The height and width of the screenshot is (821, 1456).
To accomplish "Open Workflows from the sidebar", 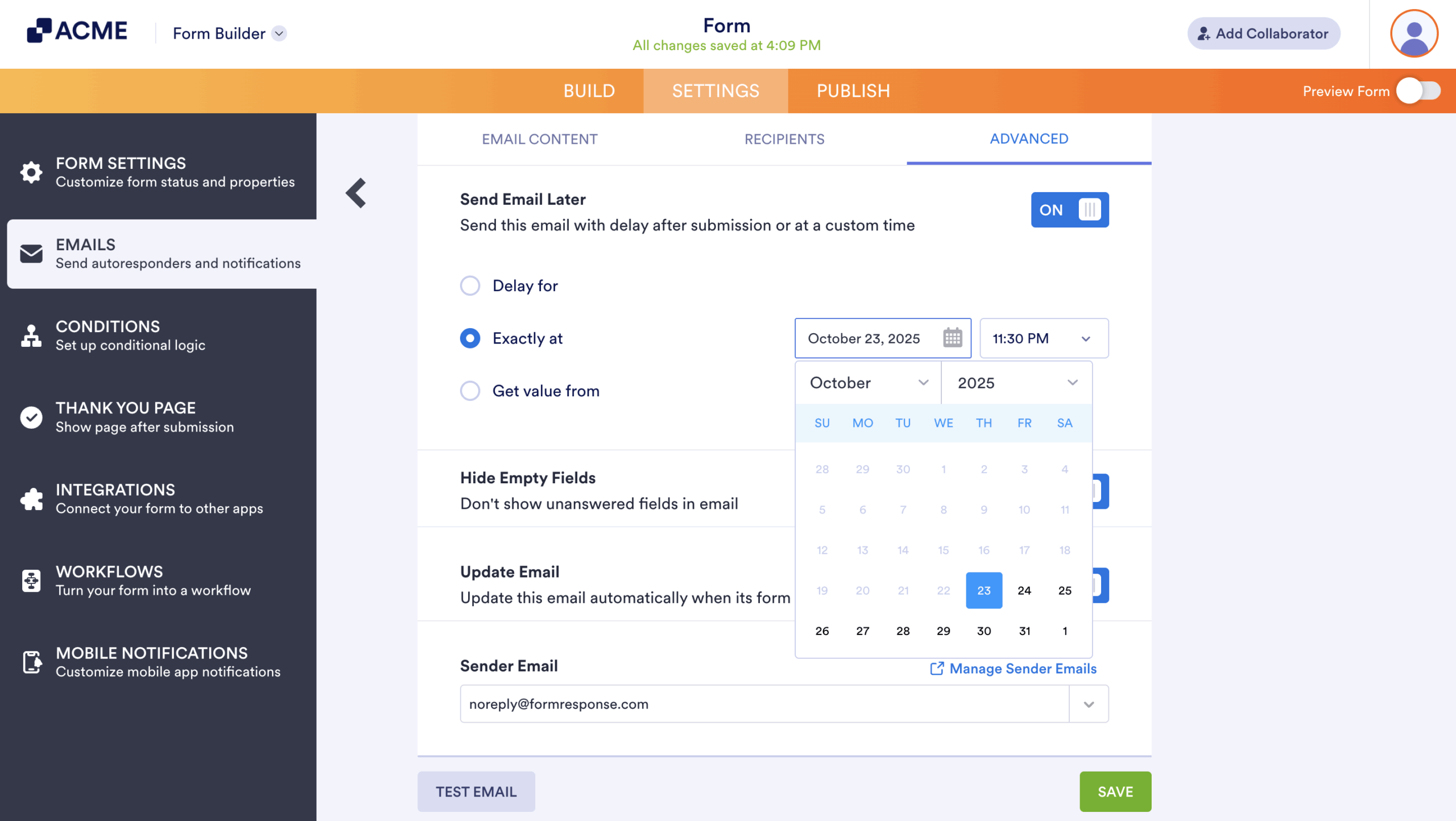I will [x=109, y=579].
